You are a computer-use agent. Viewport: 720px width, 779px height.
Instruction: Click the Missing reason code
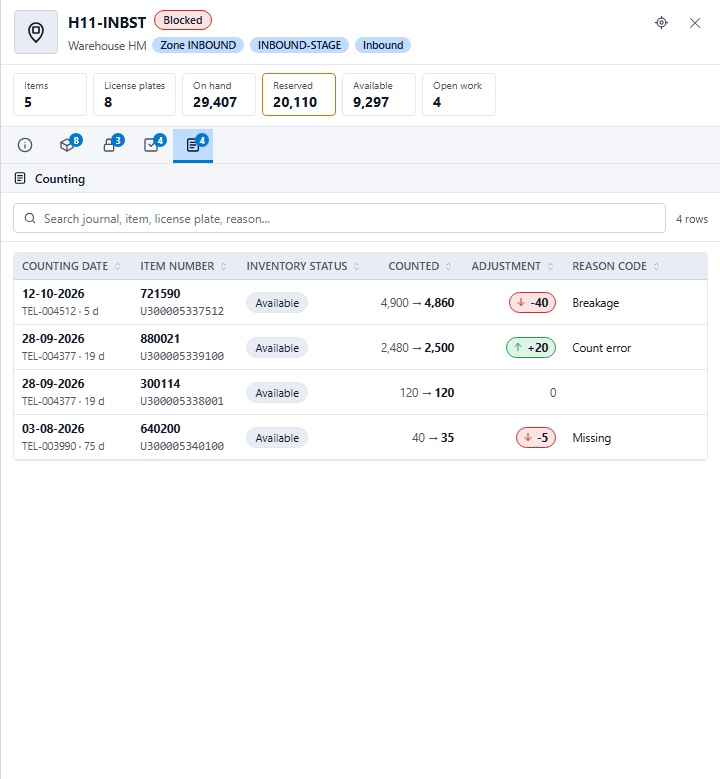point(591,438)
